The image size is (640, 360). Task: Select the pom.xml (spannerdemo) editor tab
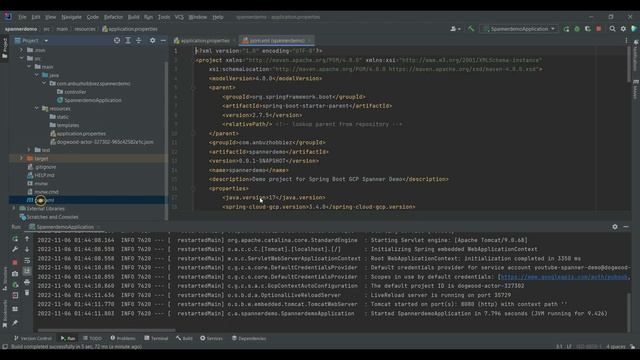[276, 41]
